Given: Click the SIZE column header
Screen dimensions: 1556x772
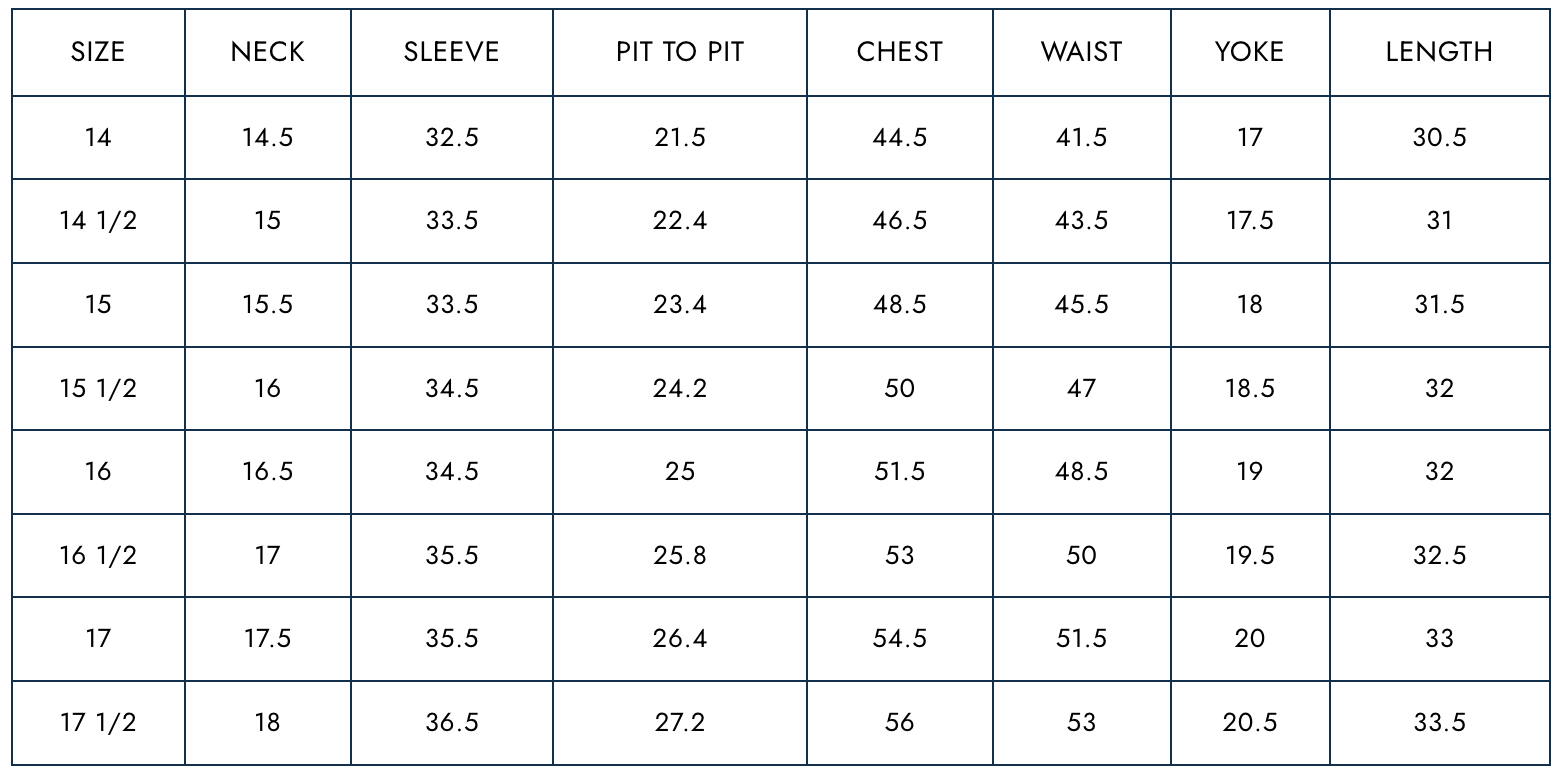Looking at the screenshot, I should (98, 52).
